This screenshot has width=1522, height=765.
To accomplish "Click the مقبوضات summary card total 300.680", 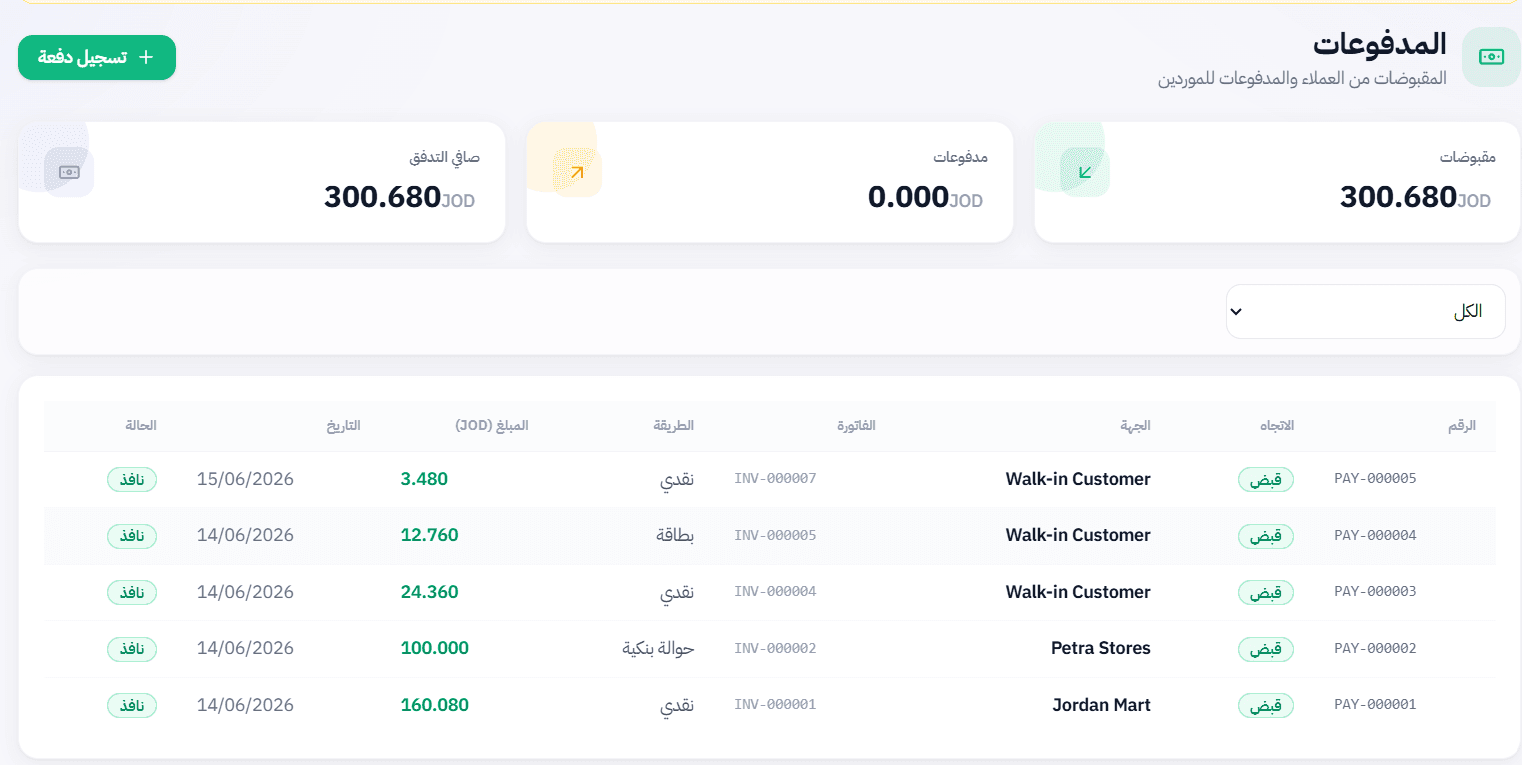I will [x=1398, y=197].
